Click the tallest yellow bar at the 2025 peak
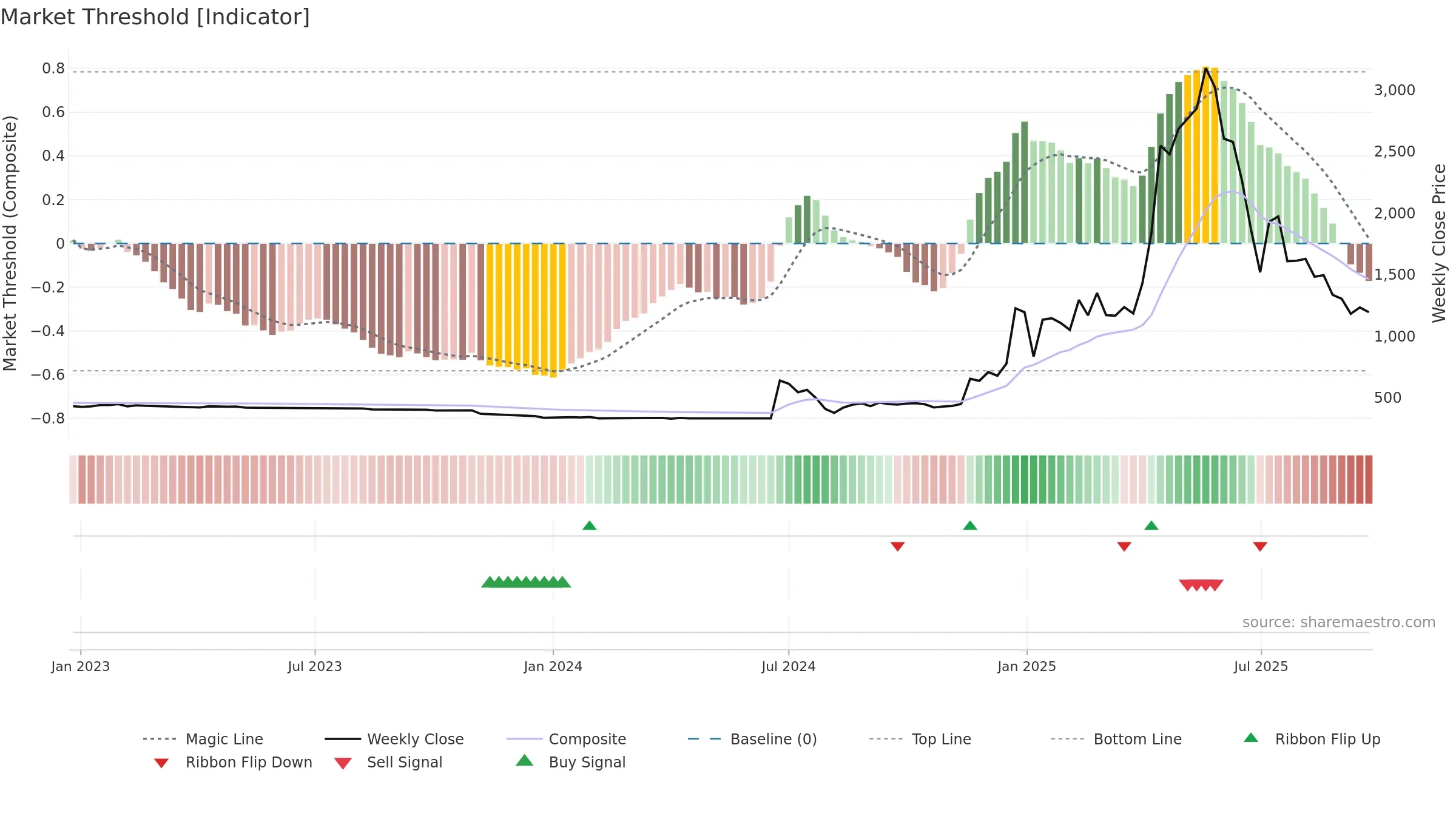 click(1206, 155)
